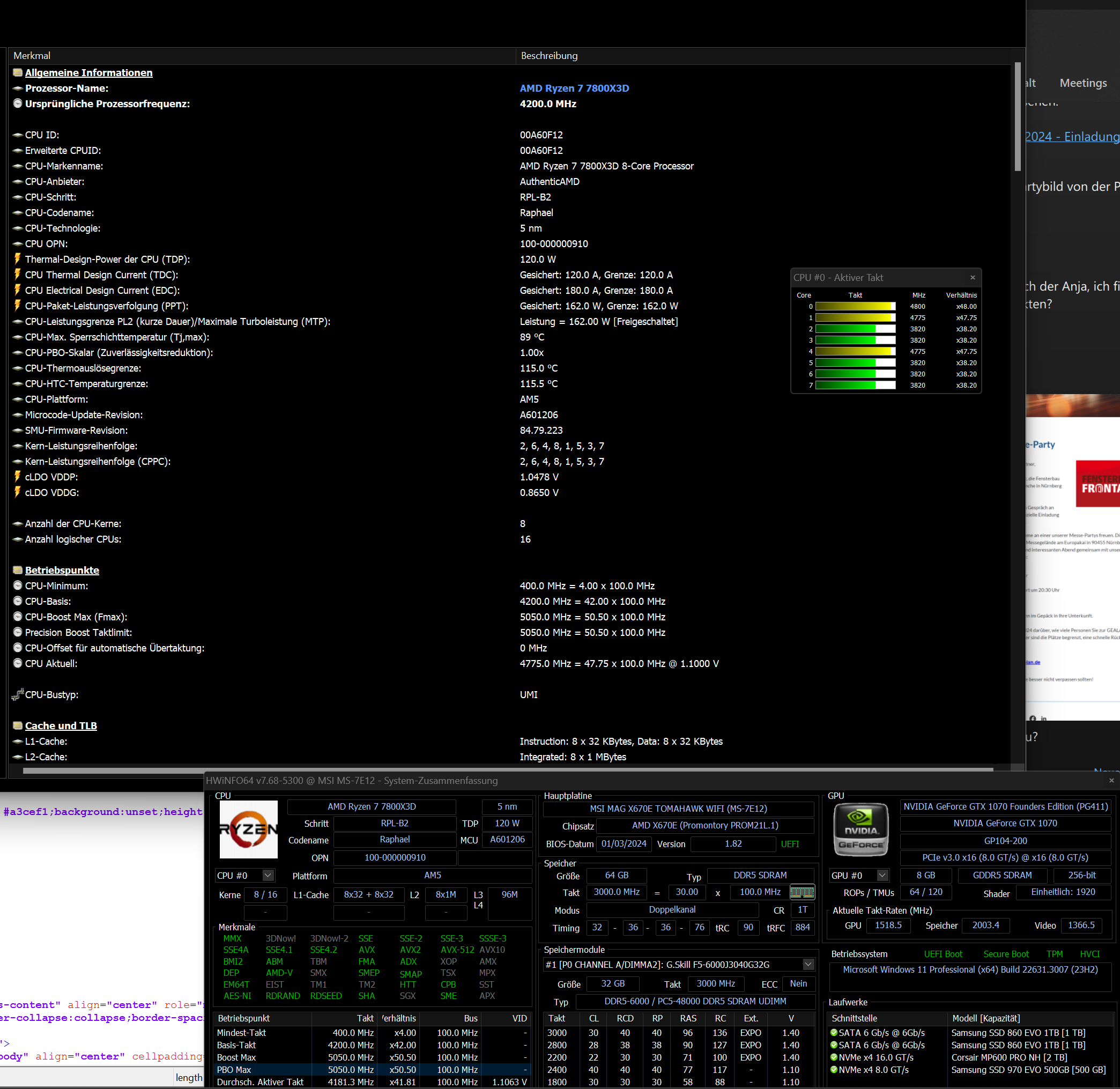Screen dimensions: 1120x1089
Task: Click the Core 0 clock bar
Action: click(855, 307)
